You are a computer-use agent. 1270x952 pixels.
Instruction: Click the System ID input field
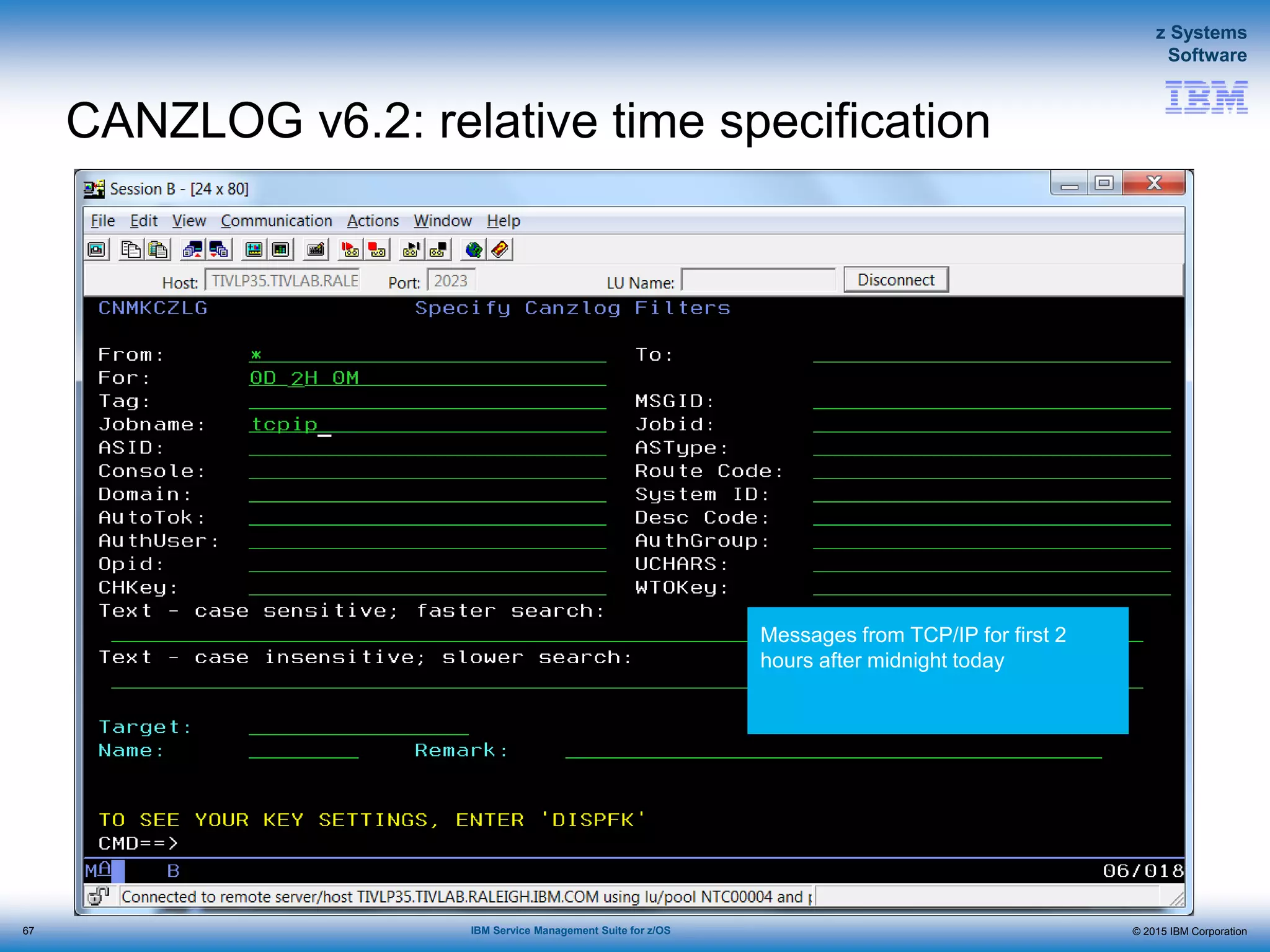coord(992,494)
